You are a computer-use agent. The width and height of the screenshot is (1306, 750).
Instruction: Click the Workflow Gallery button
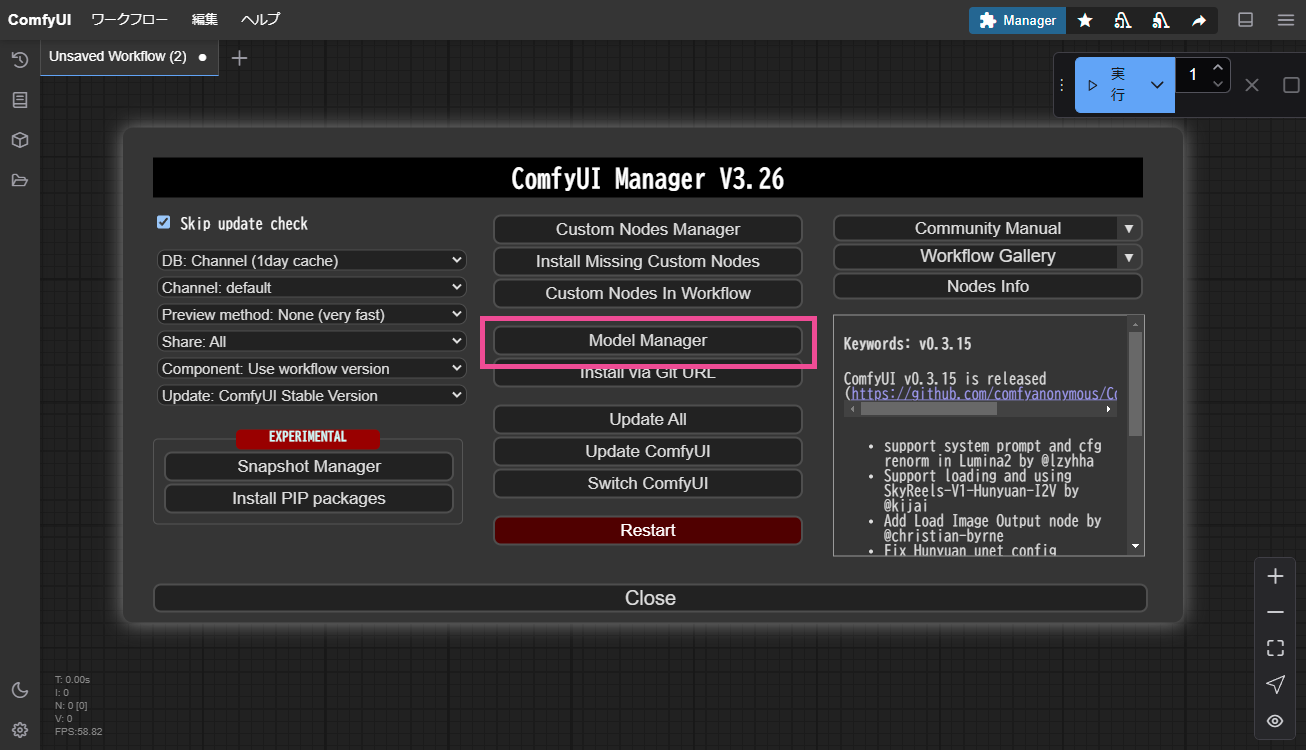click(977, 256)
